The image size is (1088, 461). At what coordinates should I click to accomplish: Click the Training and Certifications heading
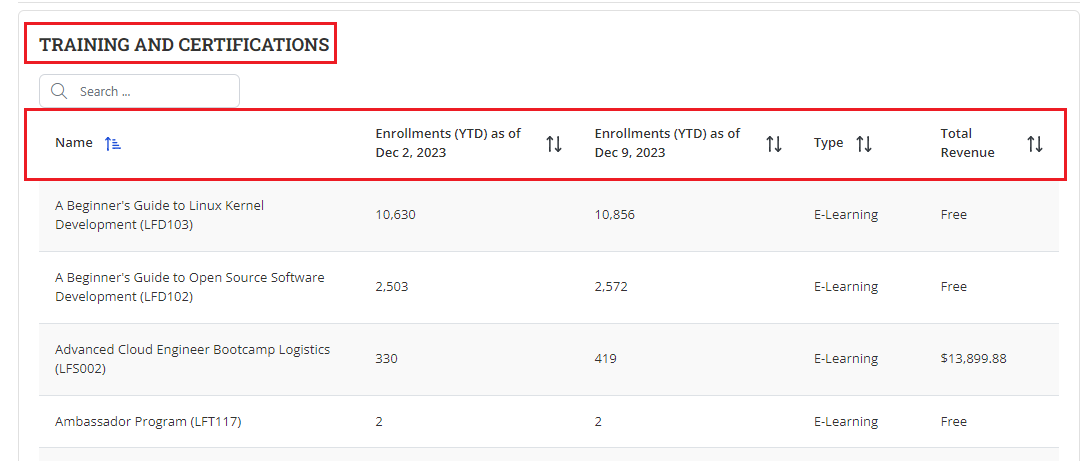pos(184,45)
